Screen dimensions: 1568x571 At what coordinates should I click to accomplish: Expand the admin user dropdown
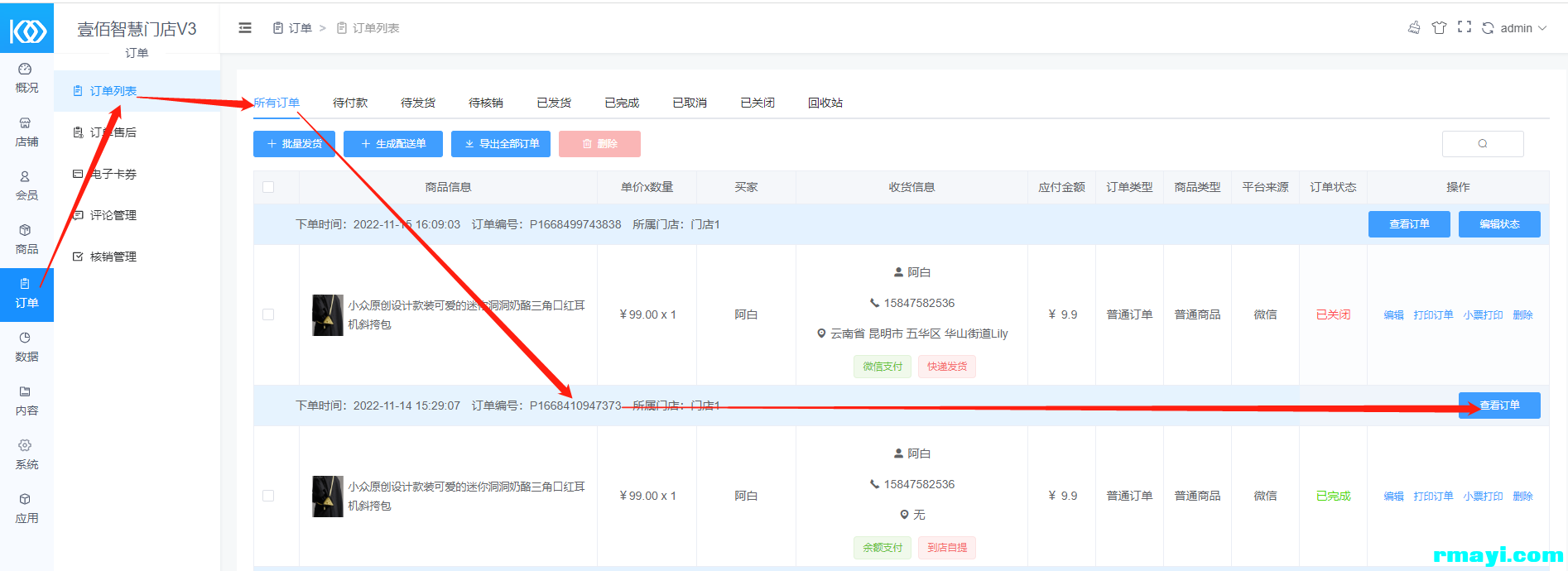click(x=1523, y=28)
